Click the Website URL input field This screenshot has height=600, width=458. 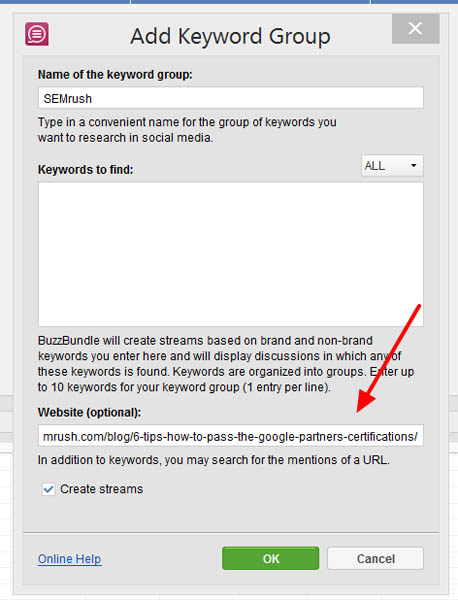click(231, 436)
